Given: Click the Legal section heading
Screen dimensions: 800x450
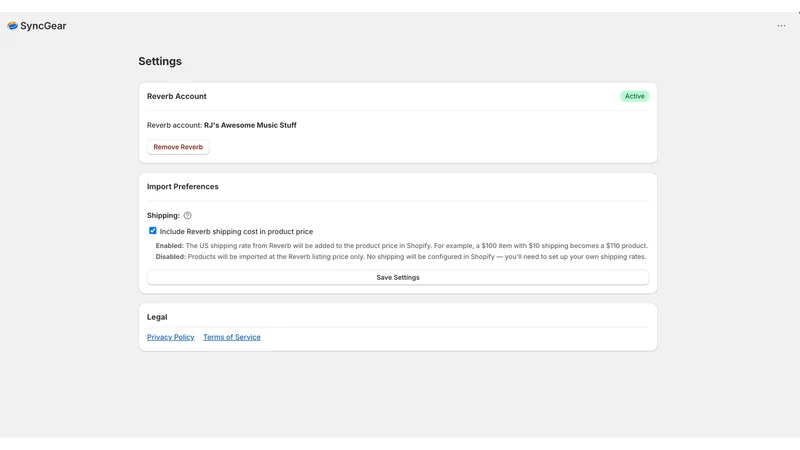Looking at the screenshot, I should pyautogui.click(x=157, y=317).
